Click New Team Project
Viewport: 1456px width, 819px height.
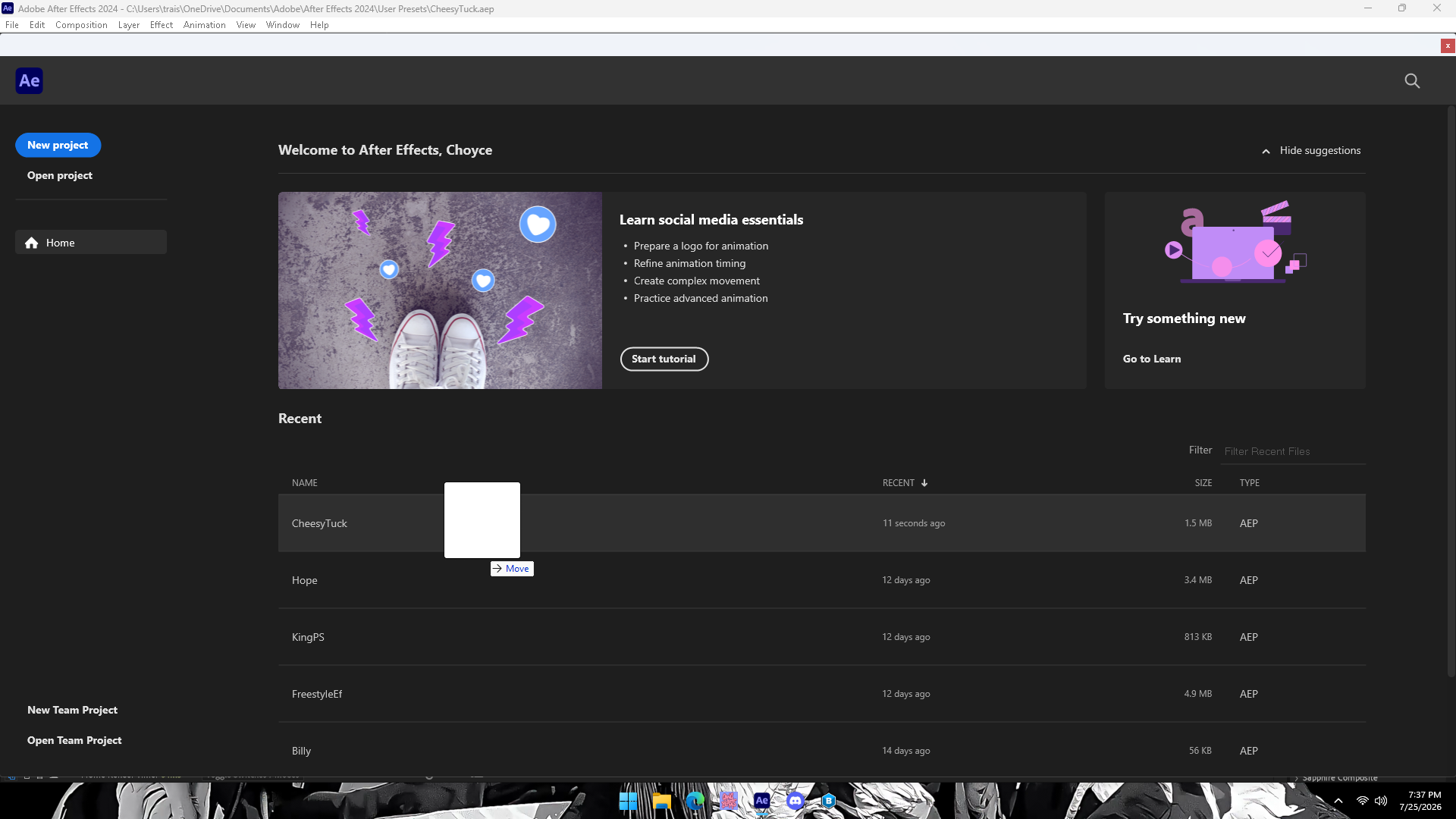pyautogui.click(x=72, y=710)
